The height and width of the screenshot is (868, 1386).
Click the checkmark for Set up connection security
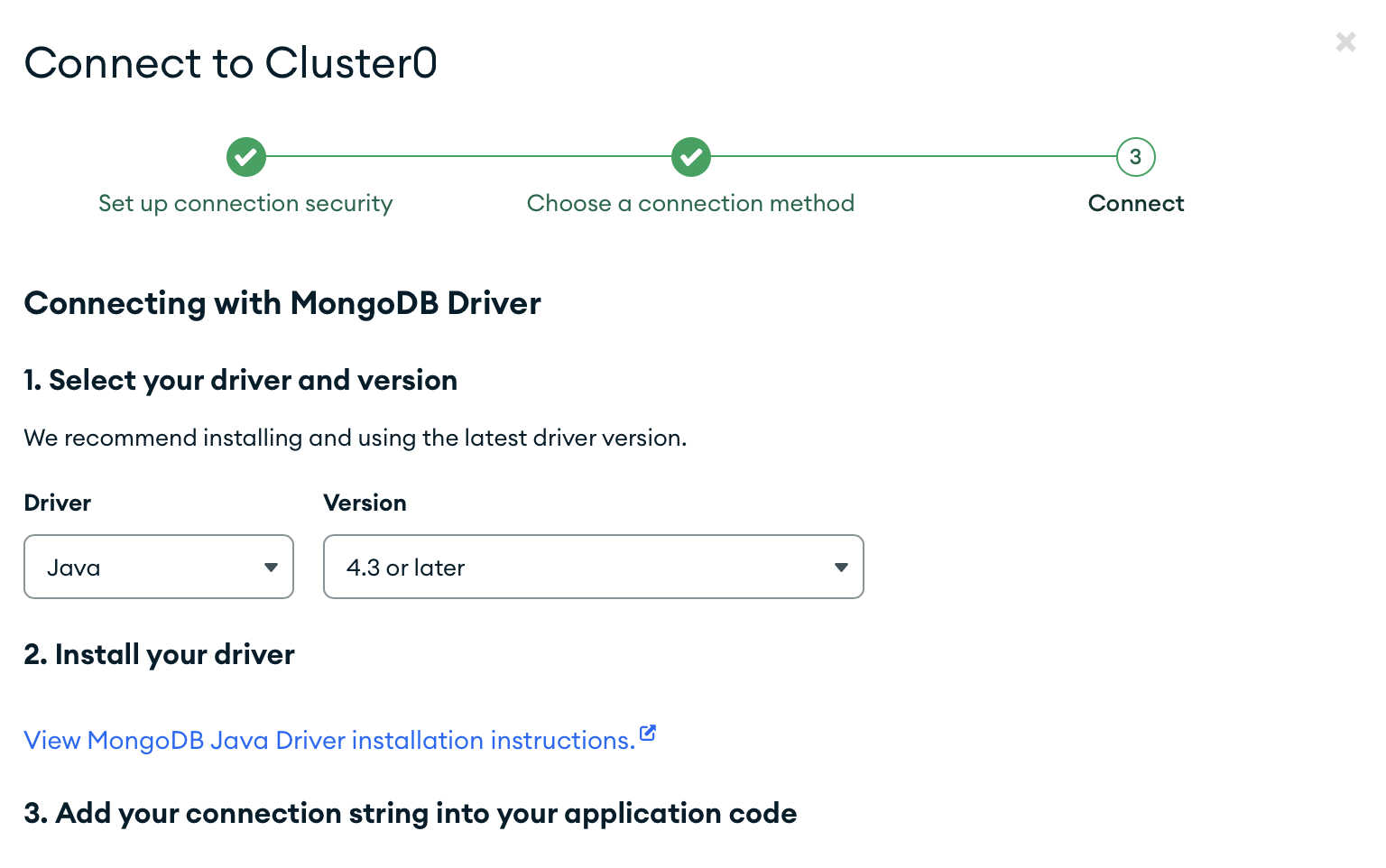click(246, 157)
